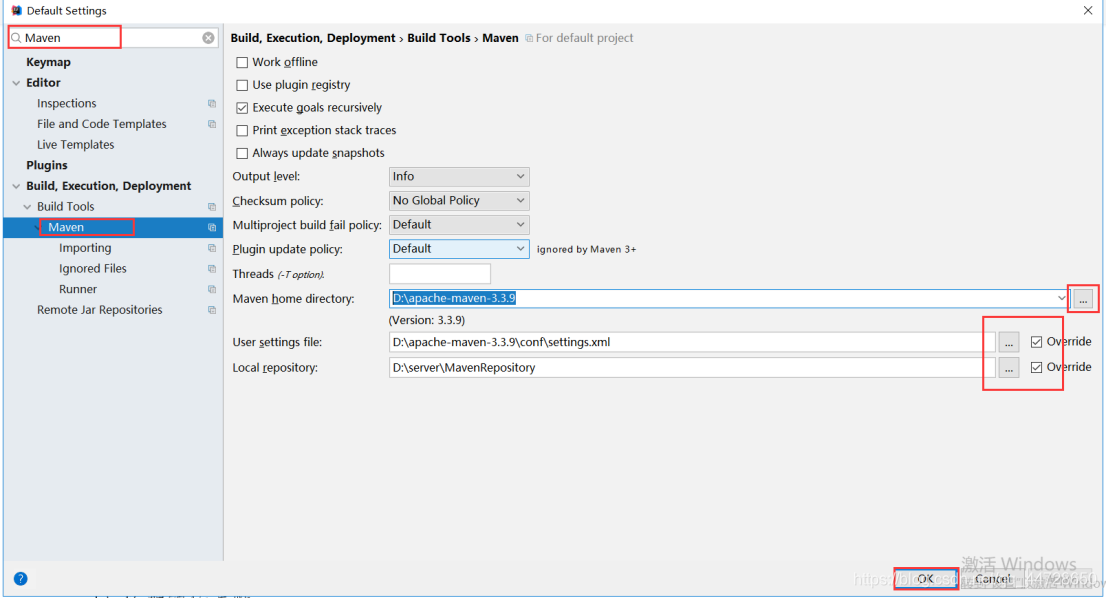Enable Print exception stack traces
The height and width of the screenshot is (598, 1107).
point(242,131)
